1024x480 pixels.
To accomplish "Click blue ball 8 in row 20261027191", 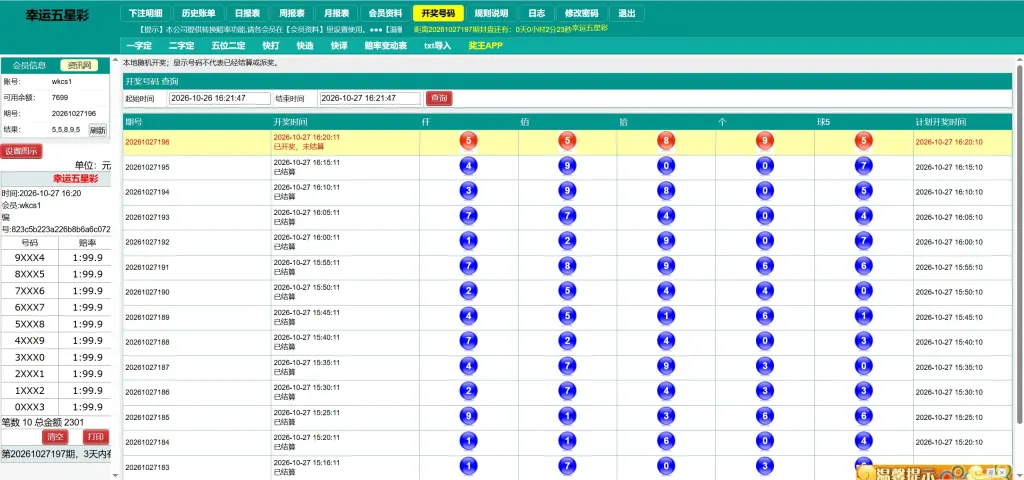I will coord(568,265).
